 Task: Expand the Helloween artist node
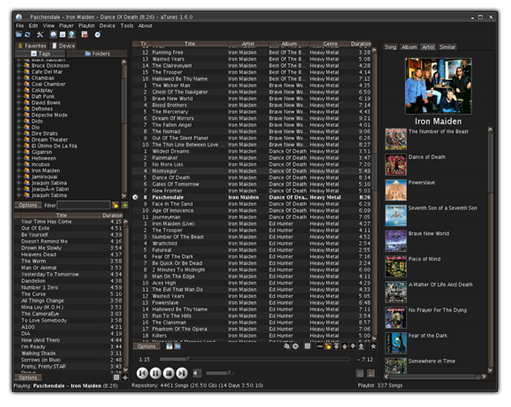point(19,158)
